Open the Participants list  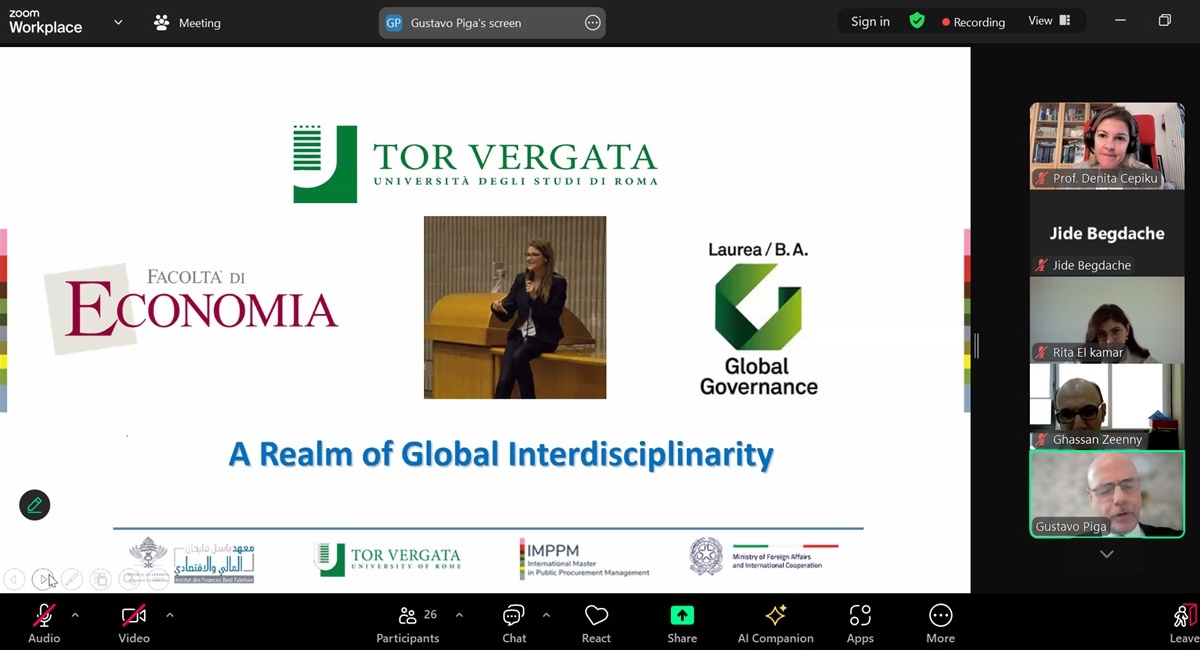click(407, 624)
